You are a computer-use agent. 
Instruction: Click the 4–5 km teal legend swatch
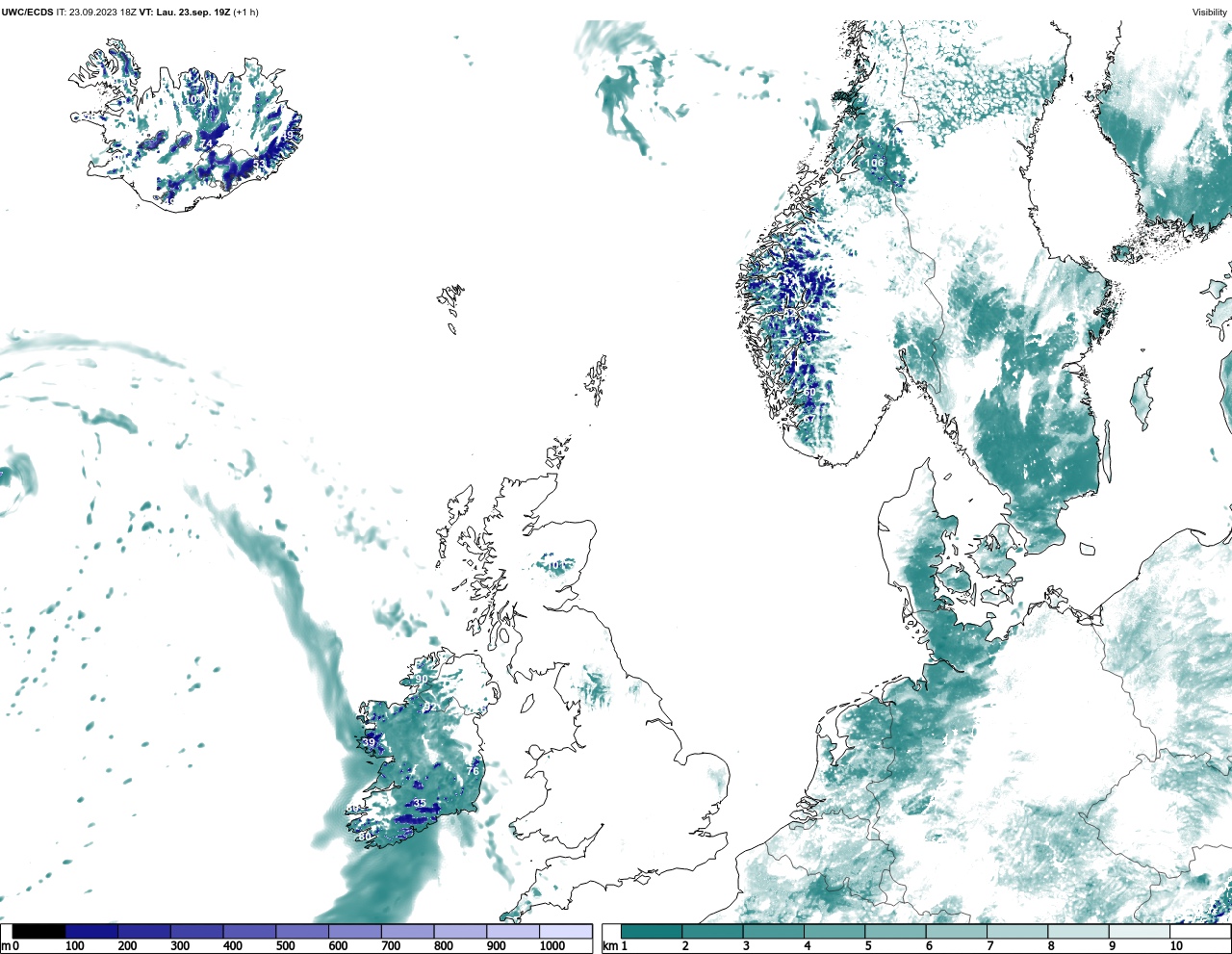(835, 932)
